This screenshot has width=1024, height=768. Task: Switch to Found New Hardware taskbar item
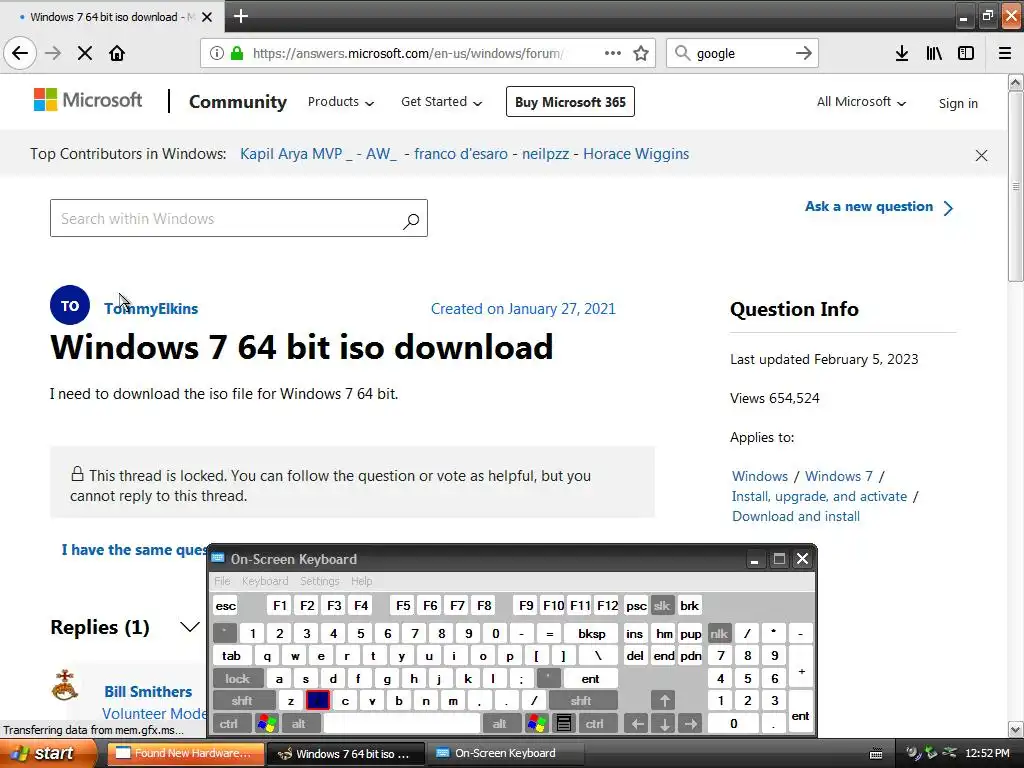(185, 753)
